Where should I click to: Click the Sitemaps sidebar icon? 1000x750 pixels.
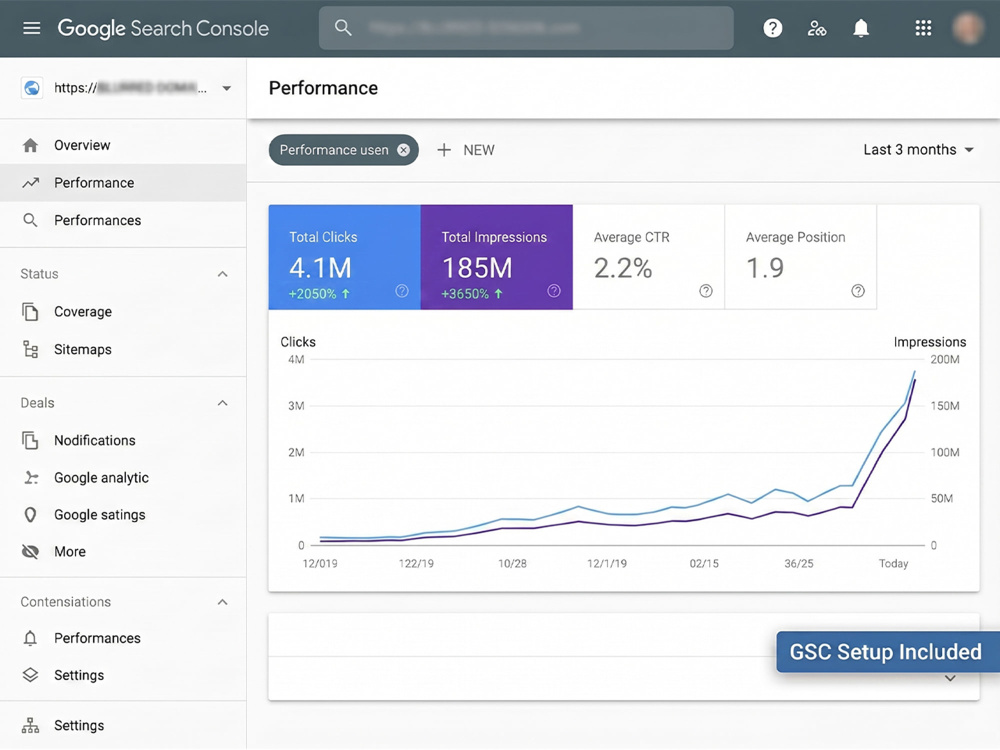(30, 349)
